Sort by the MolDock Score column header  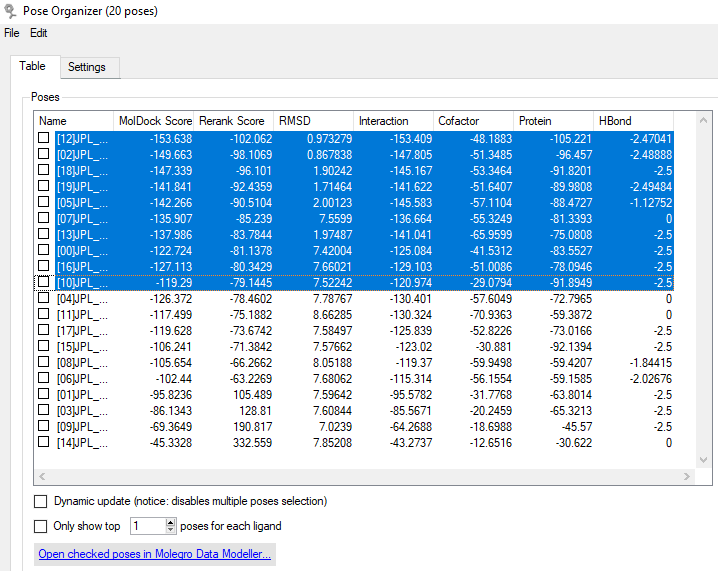point(153,121)
